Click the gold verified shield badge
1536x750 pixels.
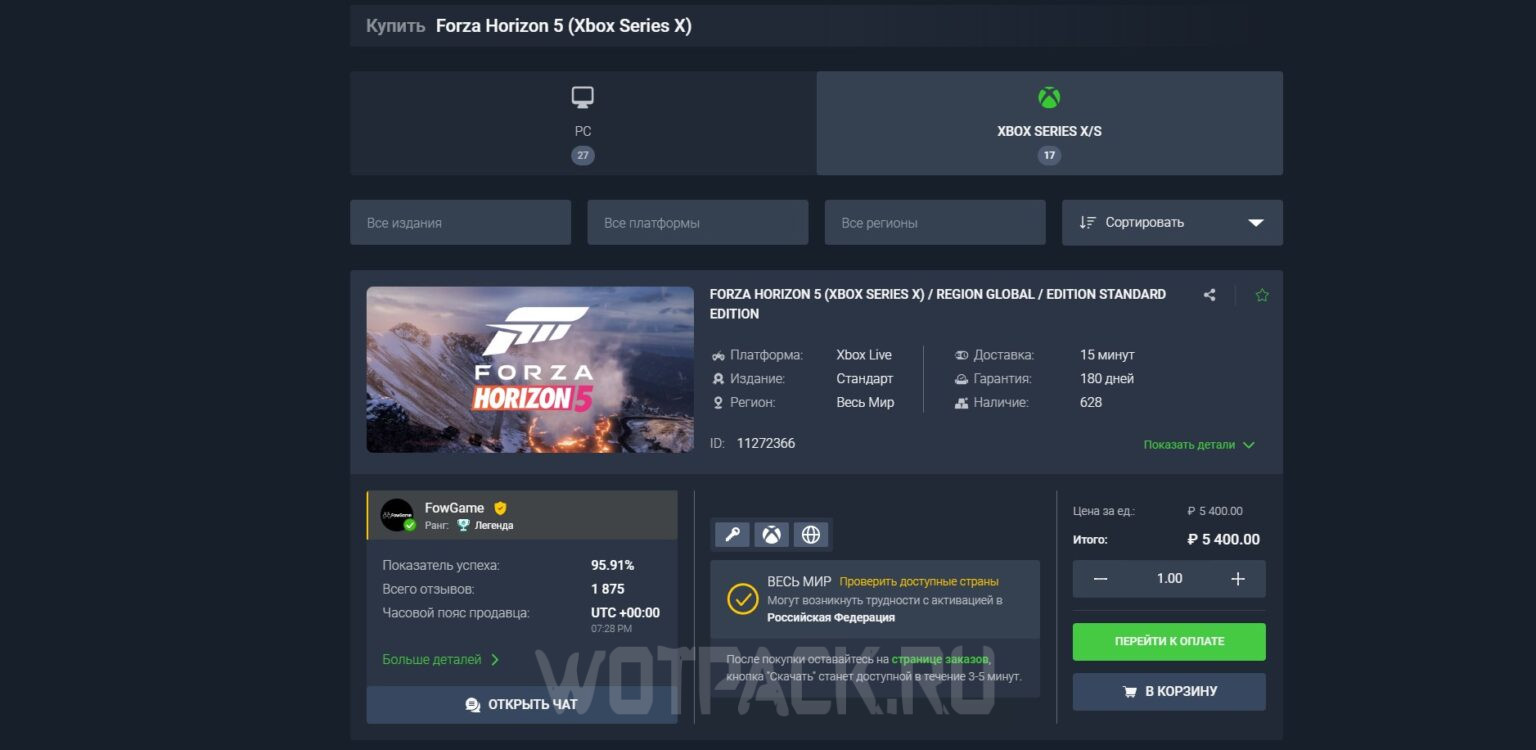pyautogui.click(x=501, y=508)
